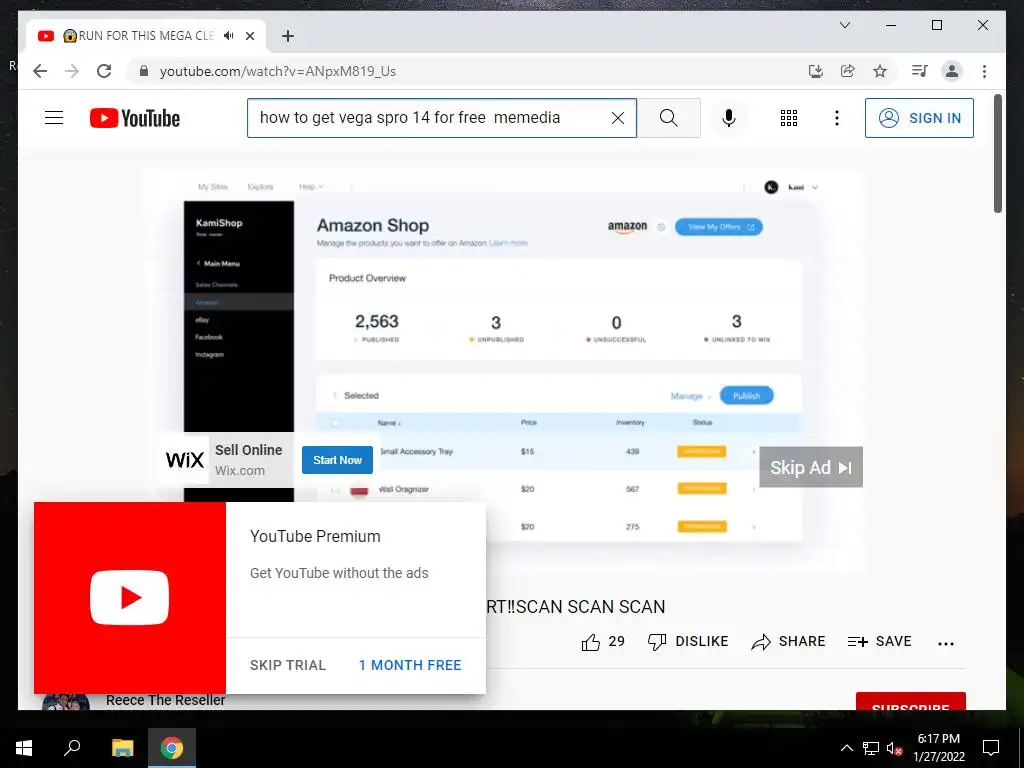Click My Sites in ad video
Viewport: 1024px width, 768px height.
coord(213,187)
